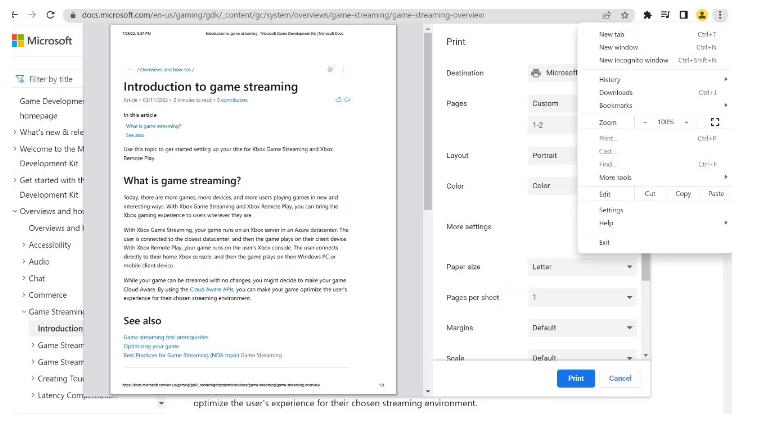Image resolution: width=758 pixels, height=444 pixels.
Task: Open the extensions puzzle icon
Action: (647, 15)
